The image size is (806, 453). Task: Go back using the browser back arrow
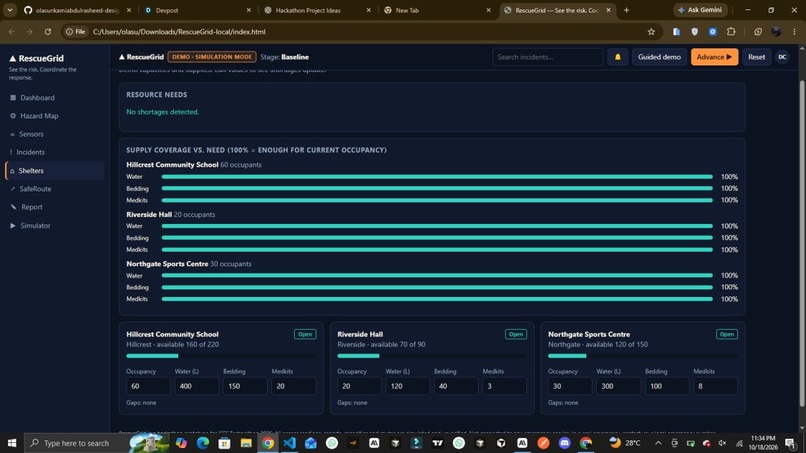coord(12,32)
